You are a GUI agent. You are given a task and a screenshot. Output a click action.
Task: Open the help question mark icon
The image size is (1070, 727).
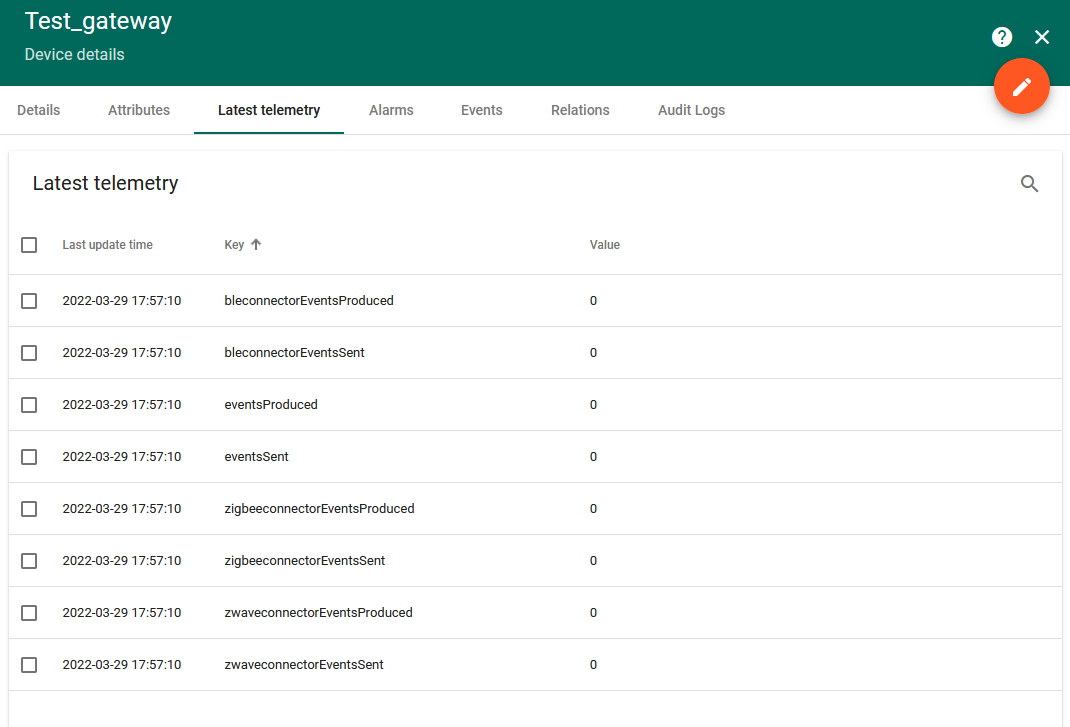1001,37
